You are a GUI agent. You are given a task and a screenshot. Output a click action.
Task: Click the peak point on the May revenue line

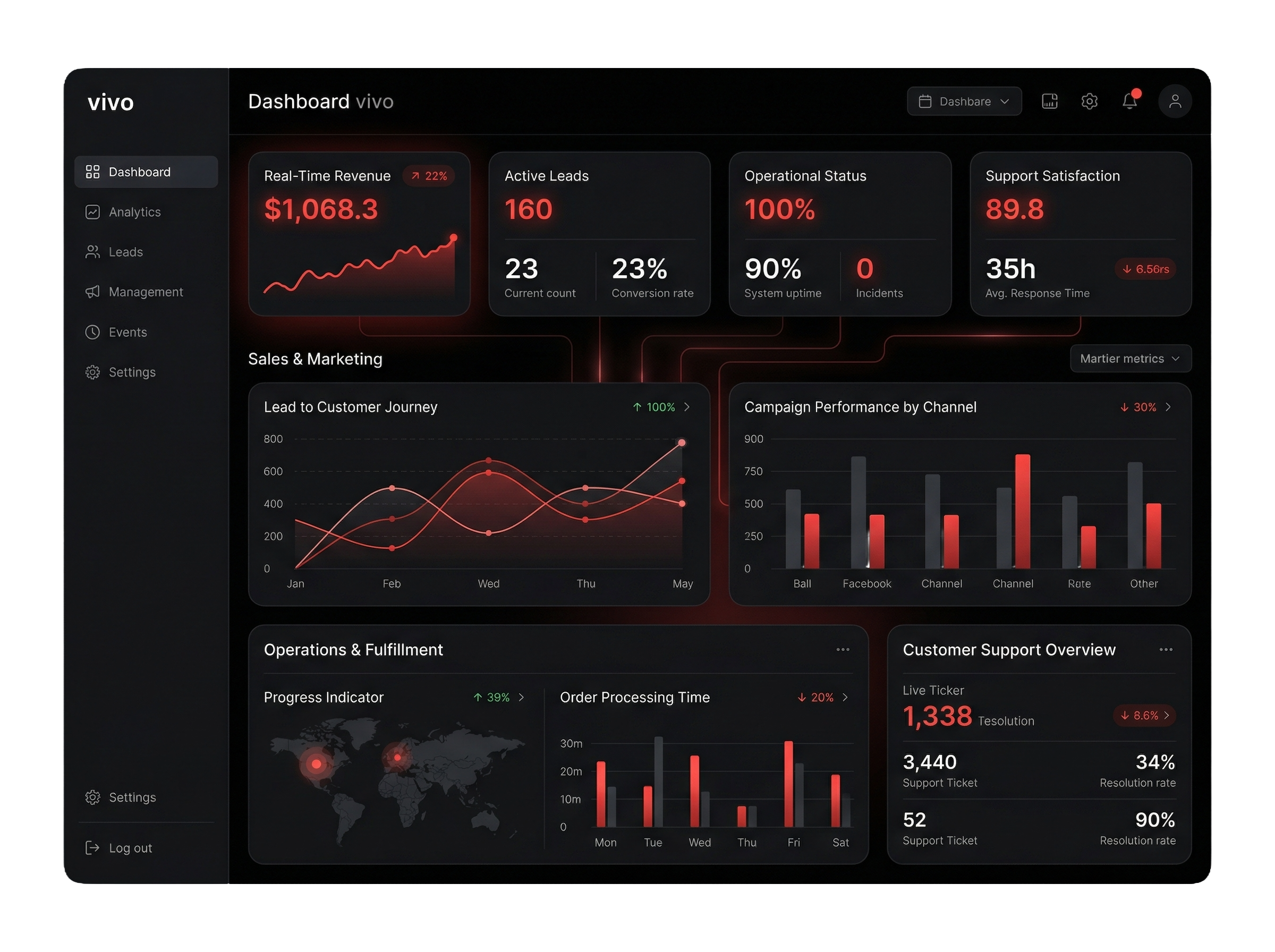coord(682,443)
